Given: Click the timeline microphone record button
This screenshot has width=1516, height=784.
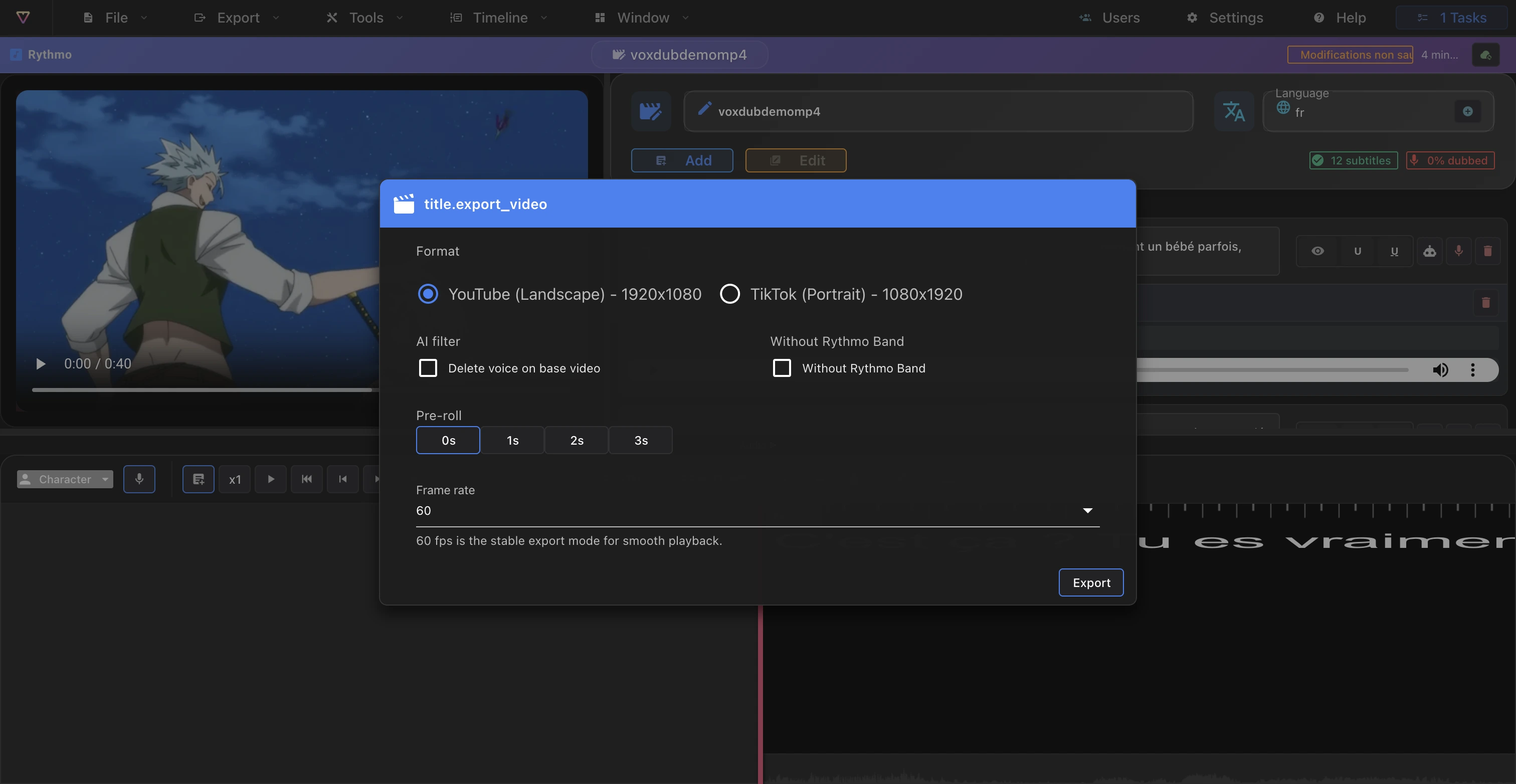Looking at the screenshot, I should 139,479.
